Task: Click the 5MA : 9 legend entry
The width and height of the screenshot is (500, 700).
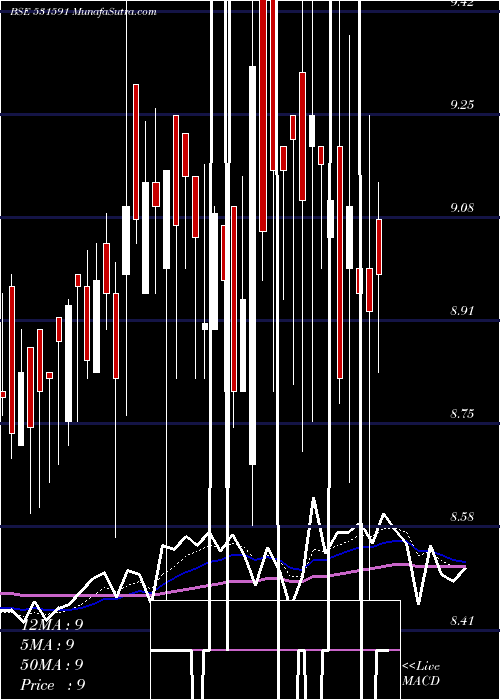Action: (x=47, y=645)
